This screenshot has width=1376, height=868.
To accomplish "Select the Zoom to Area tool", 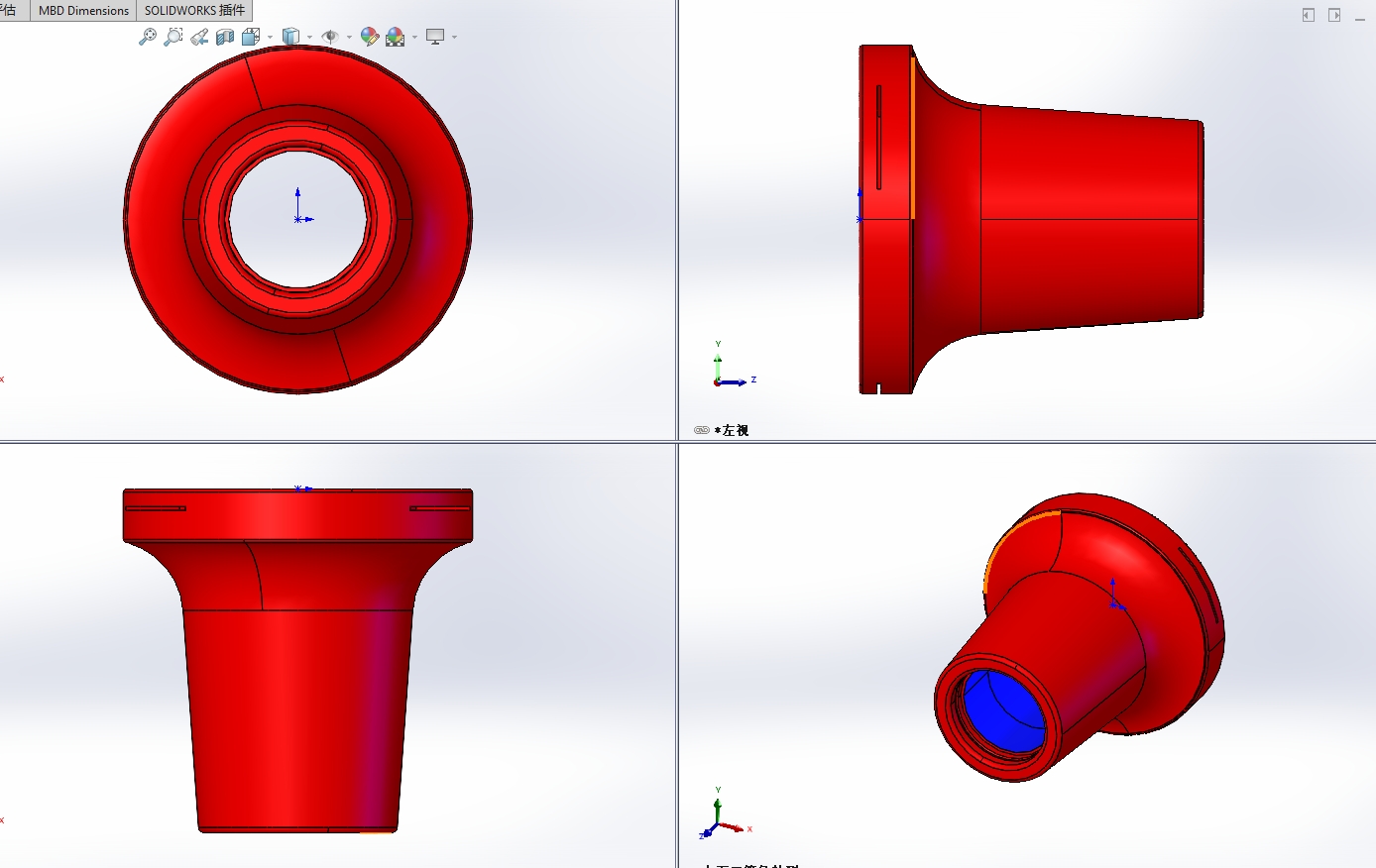I will coord(173,37).
